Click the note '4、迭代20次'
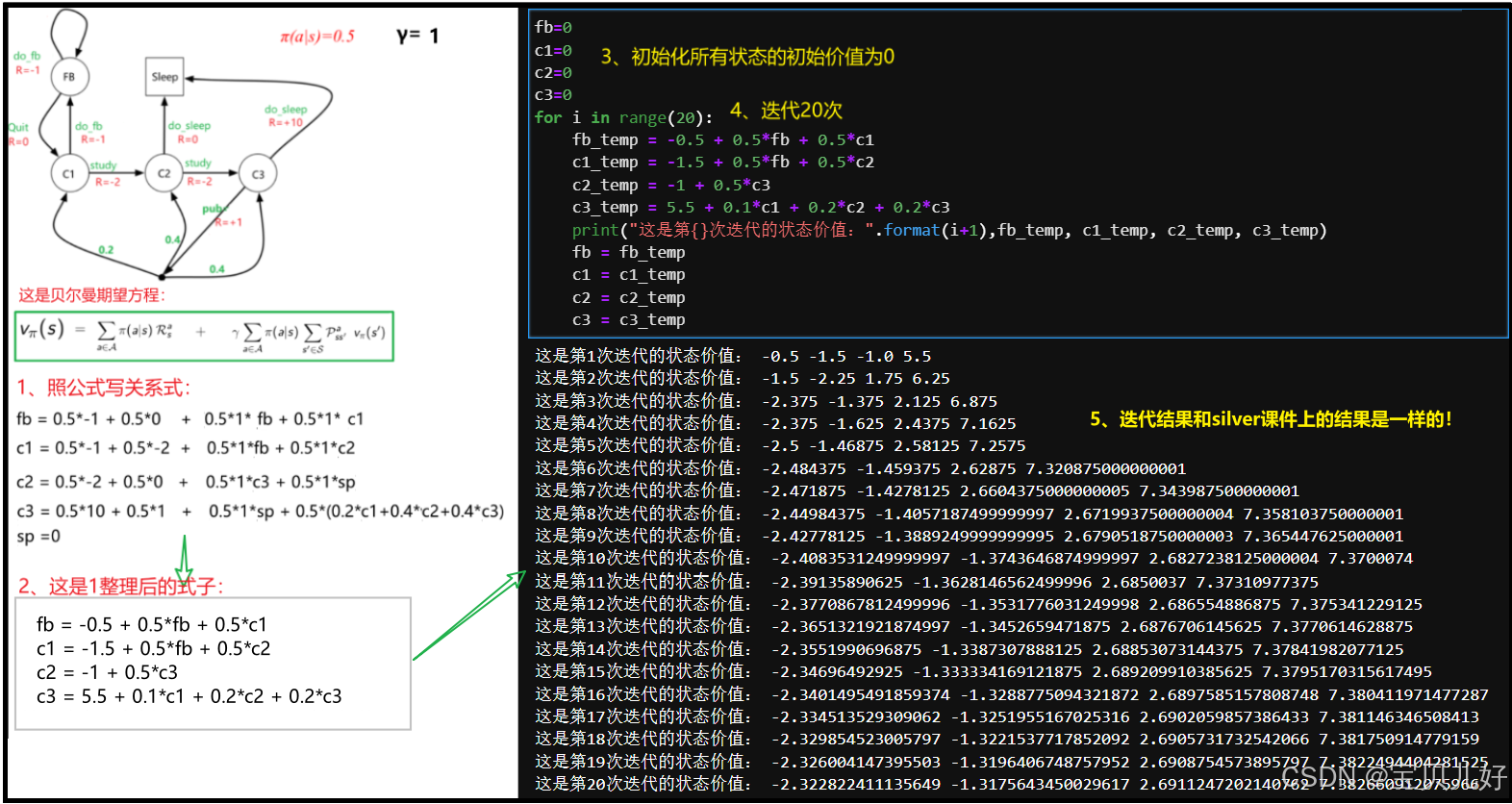 pos(786,111)
